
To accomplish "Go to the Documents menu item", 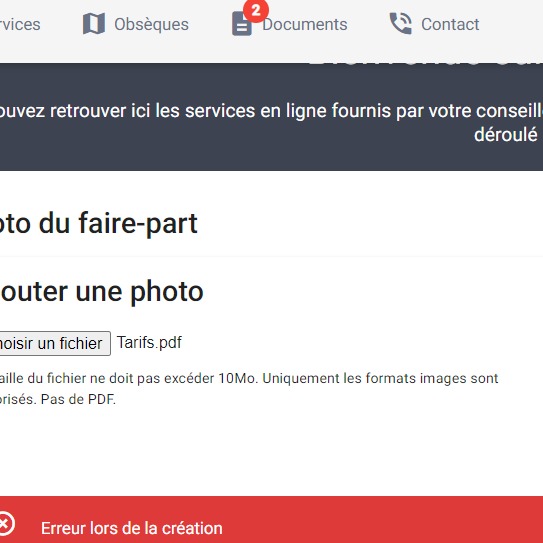I will pyautogui.click(x=305, y=24).
